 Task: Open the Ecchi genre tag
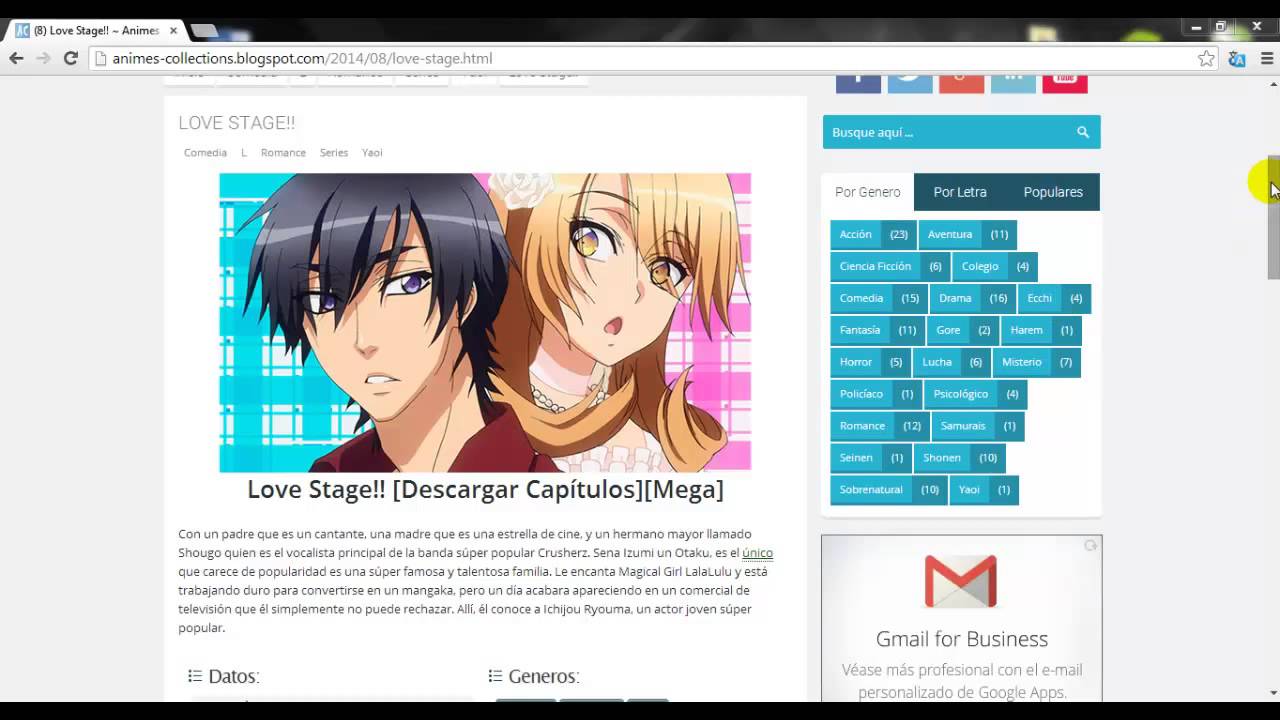click(1054, 298)
